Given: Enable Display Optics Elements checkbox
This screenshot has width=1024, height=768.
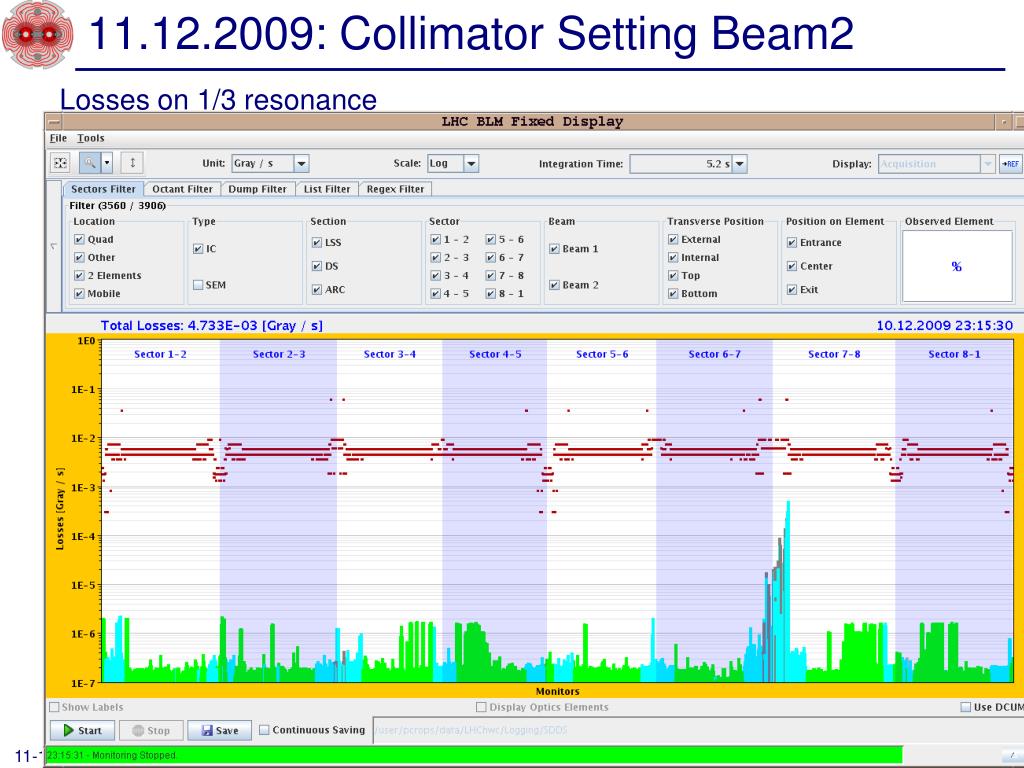Looking at the screenshot, I should [x=481, y=707].
